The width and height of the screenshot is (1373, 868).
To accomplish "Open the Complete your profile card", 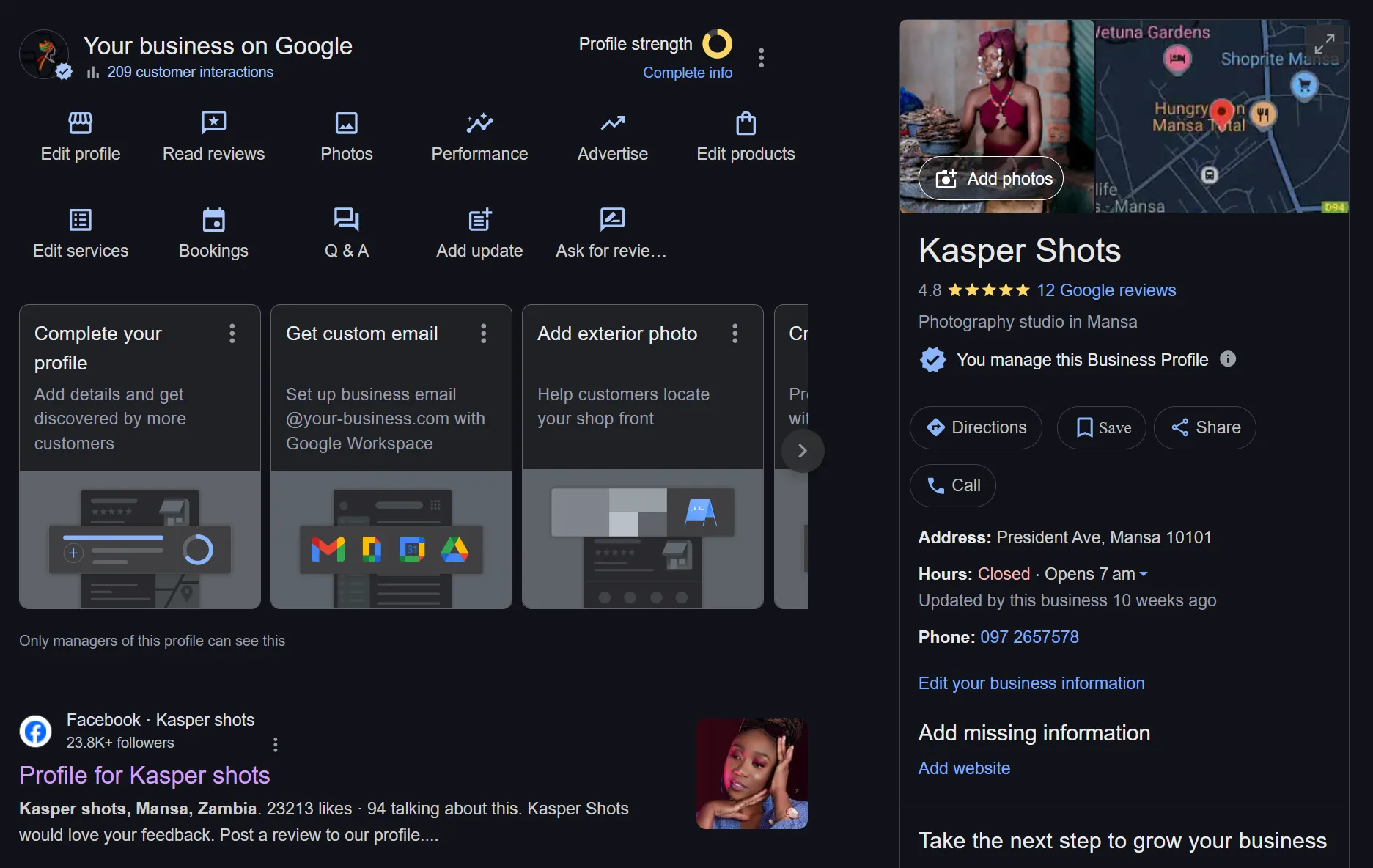I will coord(140,457).
